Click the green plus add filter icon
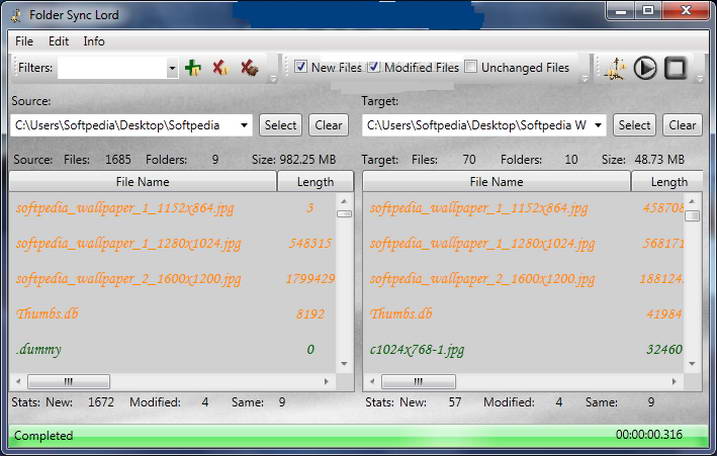 coord(193,68)
